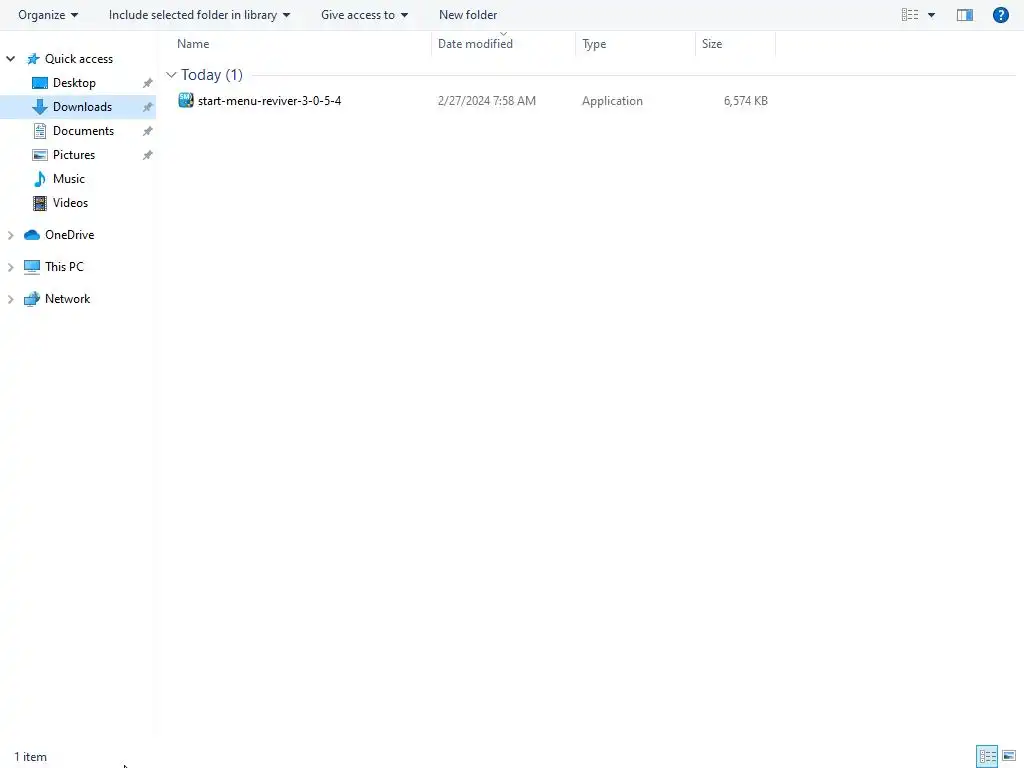Sort by the Name column header
This screenshot has width=1024, height=768.
pos(193,44)
